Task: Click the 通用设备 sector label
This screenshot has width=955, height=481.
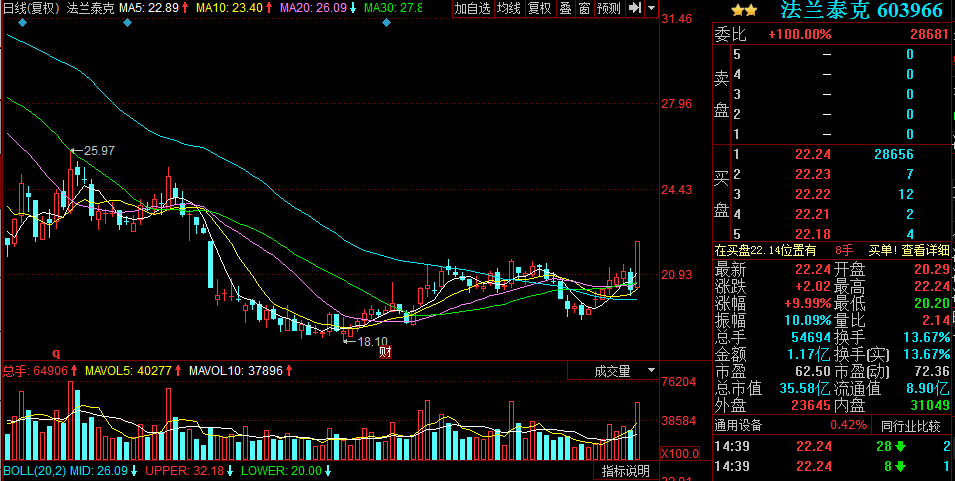Action: [x=739, y=426]
